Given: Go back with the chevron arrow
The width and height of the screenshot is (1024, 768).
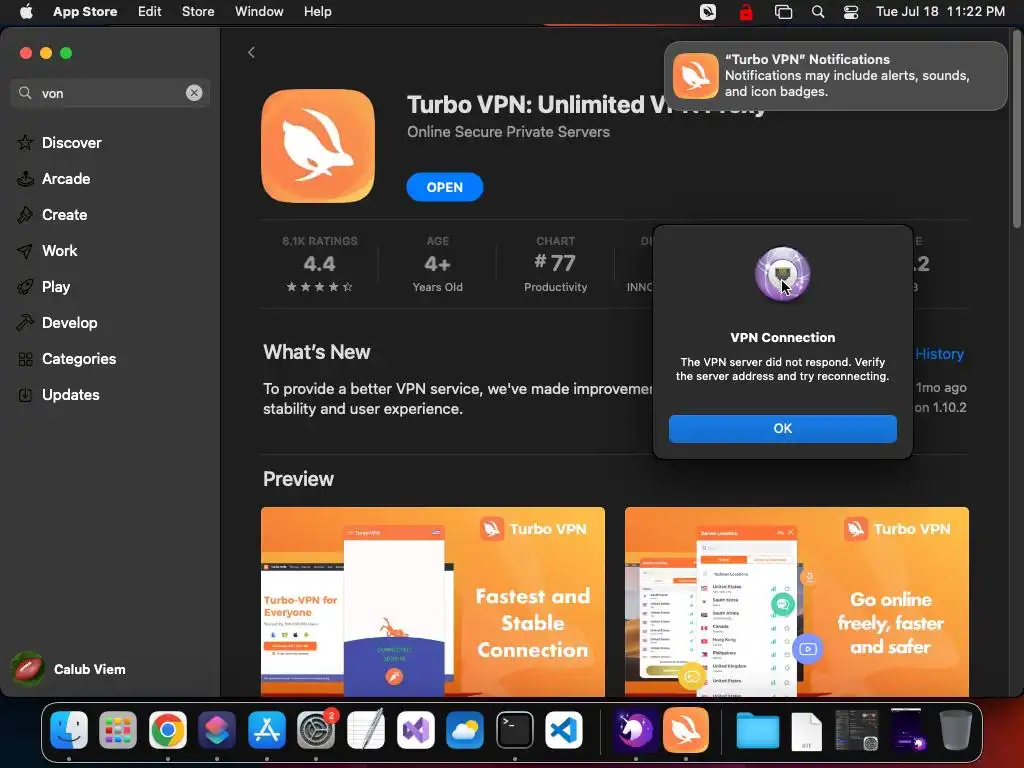Looking at the screenshot, I should coord(251,52).
